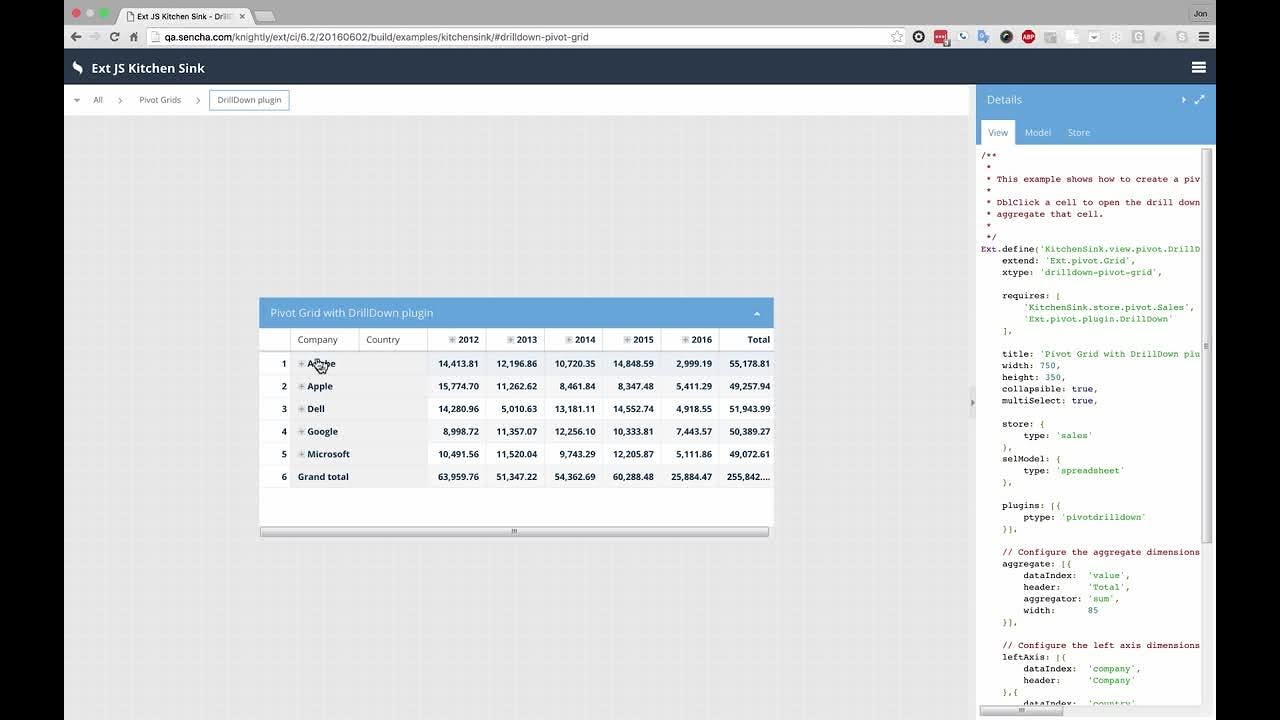The width and height of the screenshot is (1280, 720).
Task: Select total cell 49,072.61 for Microsoft
Action: [x=746, y=454]
